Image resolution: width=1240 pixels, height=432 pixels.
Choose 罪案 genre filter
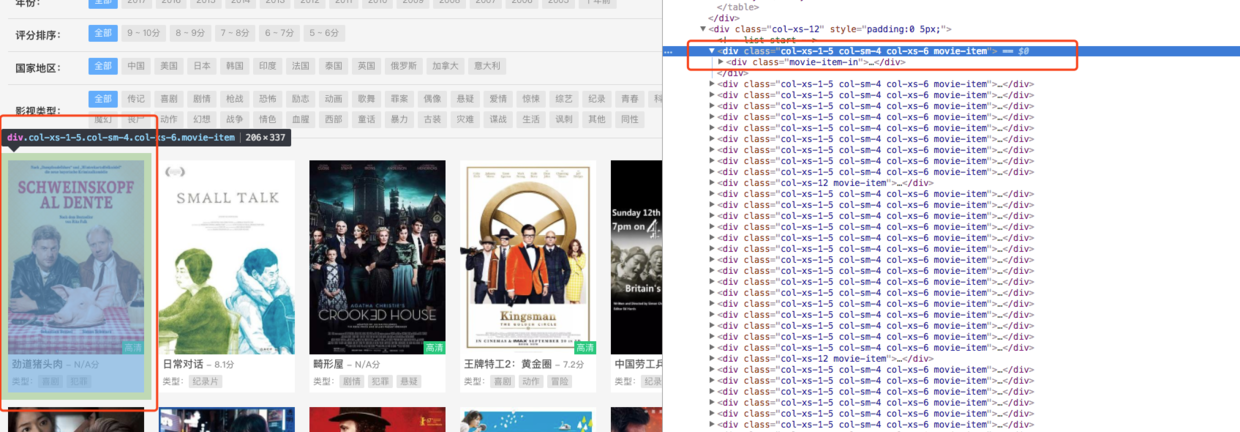[x=399, y=99]
